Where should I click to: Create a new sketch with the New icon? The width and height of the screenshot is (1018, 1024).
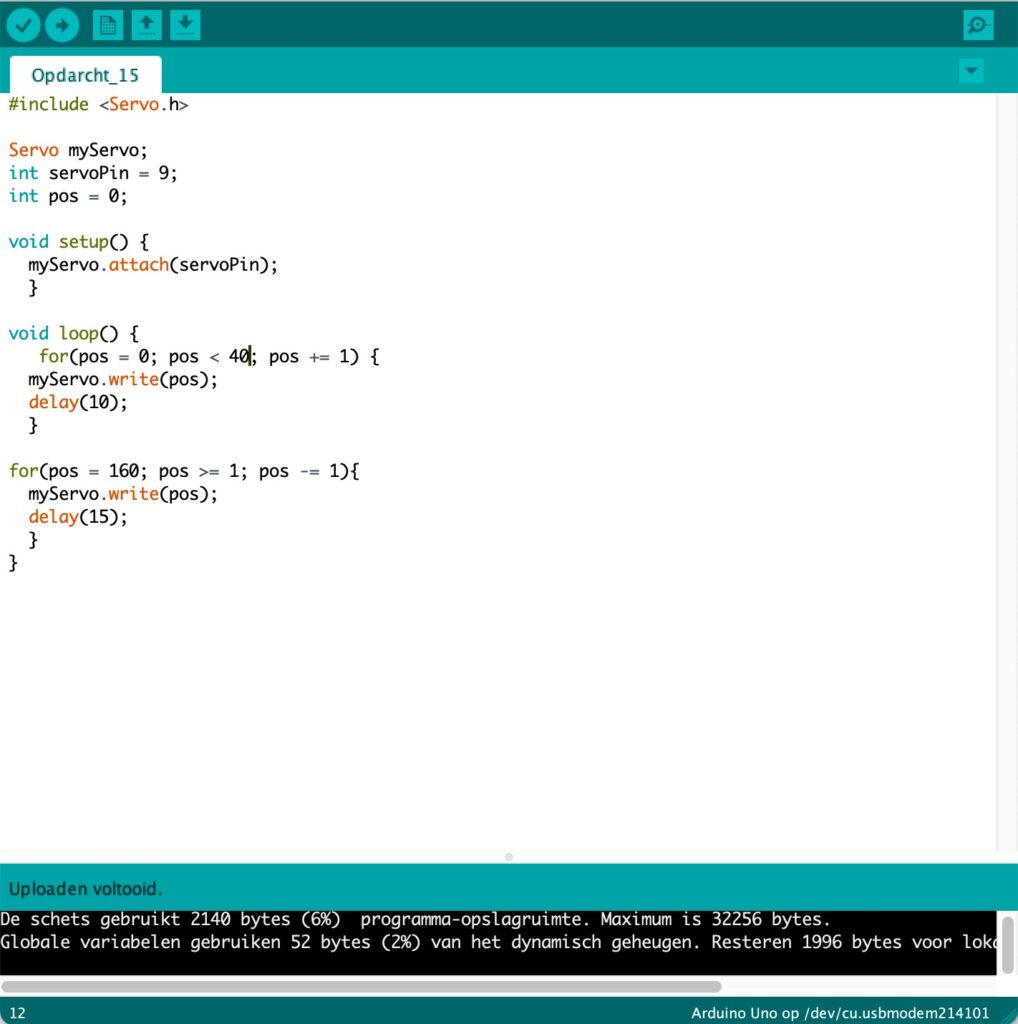pos(108,25)
